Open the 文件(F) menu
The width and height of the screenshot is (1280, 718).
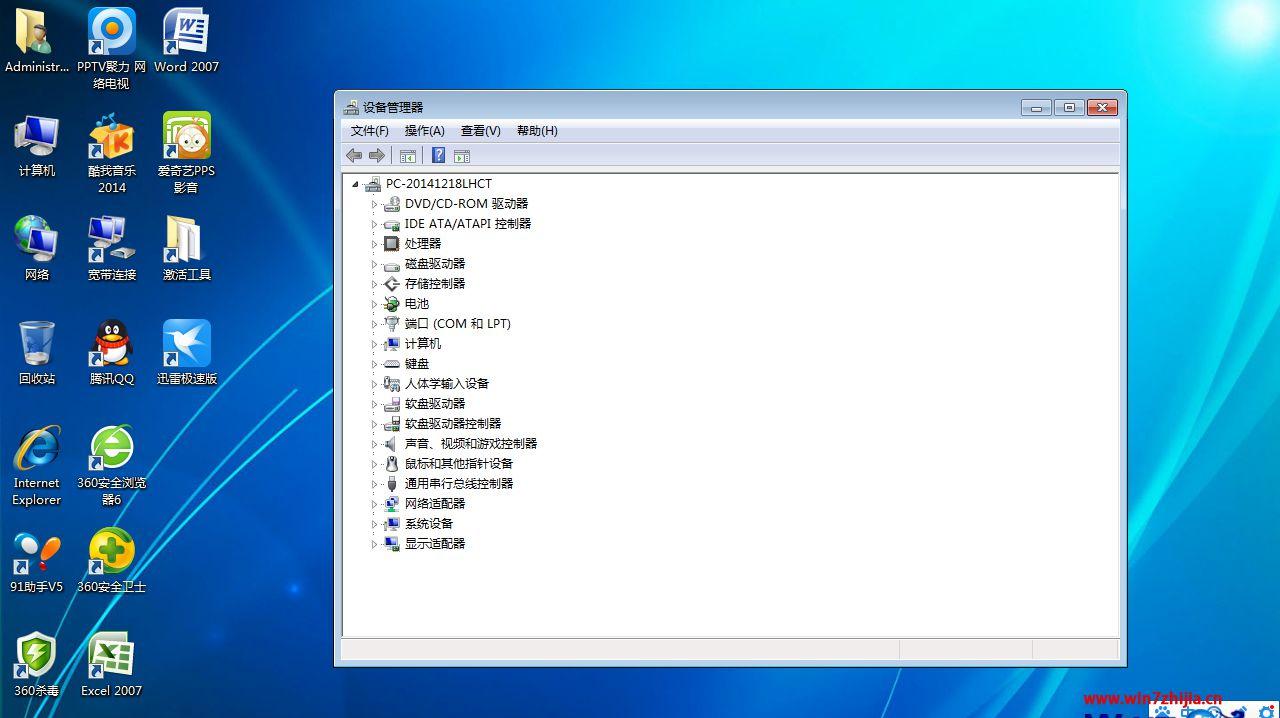click(x=370, y=131)
